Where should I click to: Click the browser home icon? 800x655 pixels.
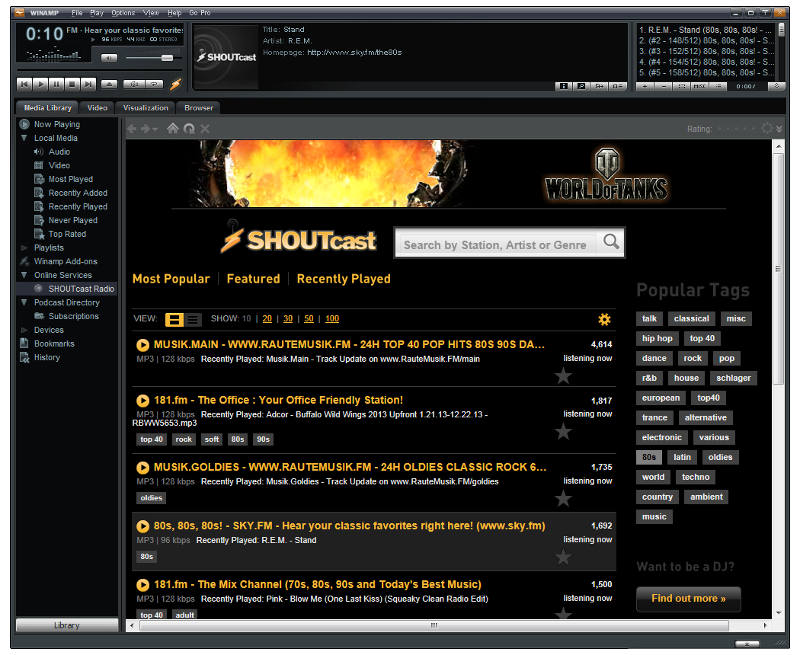point(173,129)
